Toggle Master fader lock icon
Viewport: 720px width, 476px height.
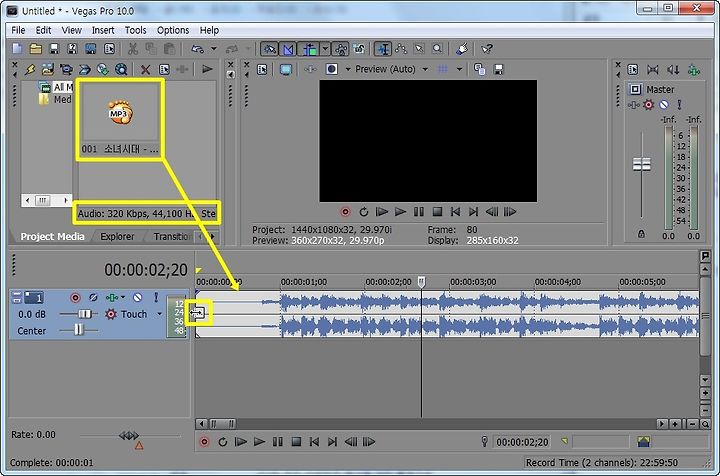641,234
